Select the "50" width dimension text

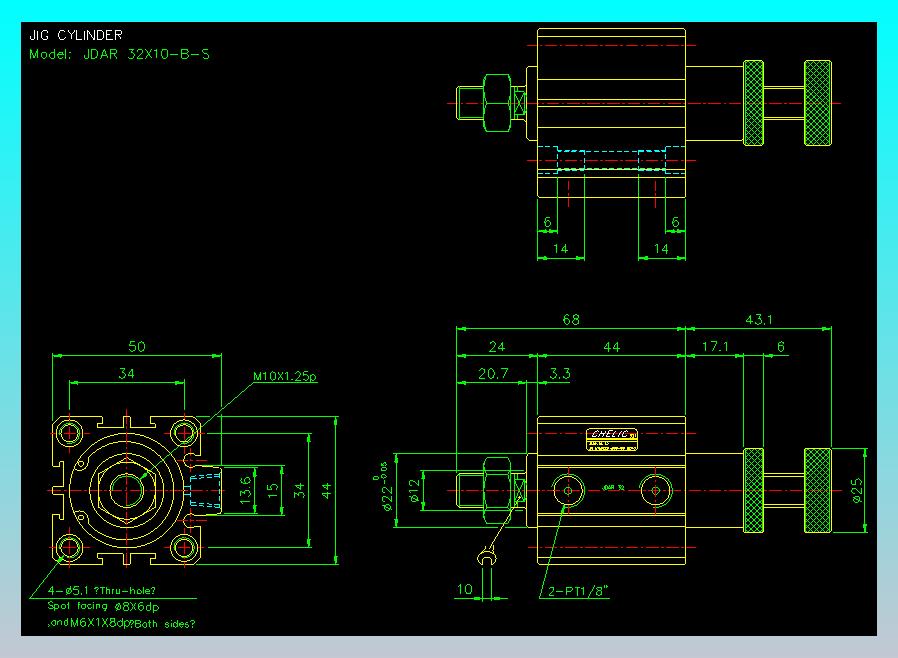137,346
